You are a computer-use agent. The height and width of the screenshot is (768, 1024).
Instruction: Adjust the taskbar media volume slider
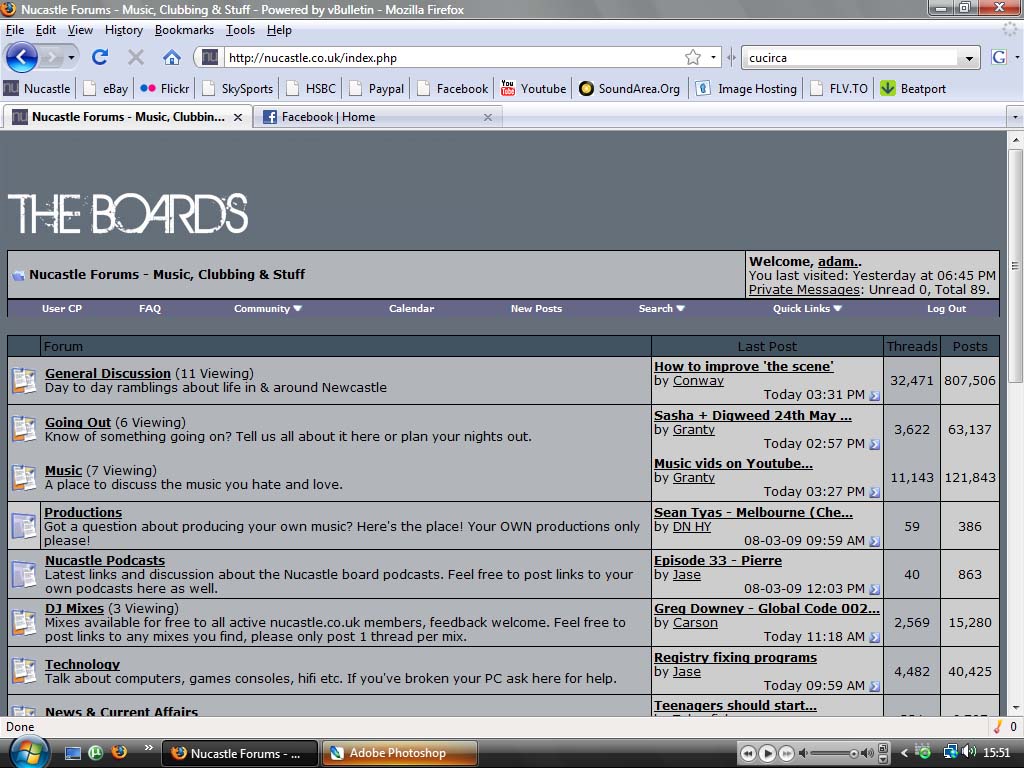click(x=831, y=753)
